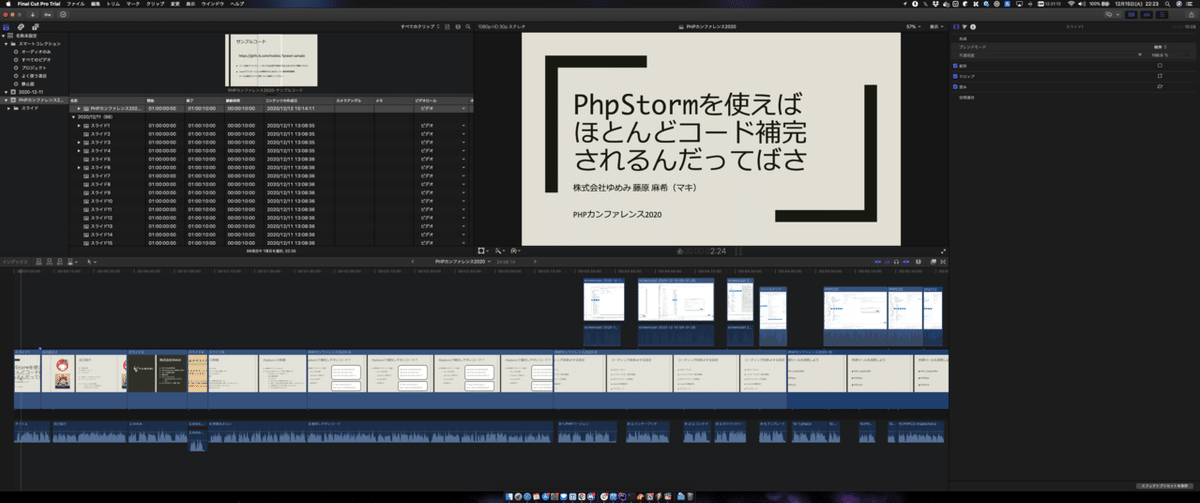This screenshot has height=503, width=1200.
Task: Click the timeline project name PHPカンファレンス2020
Action: point(459,262)
